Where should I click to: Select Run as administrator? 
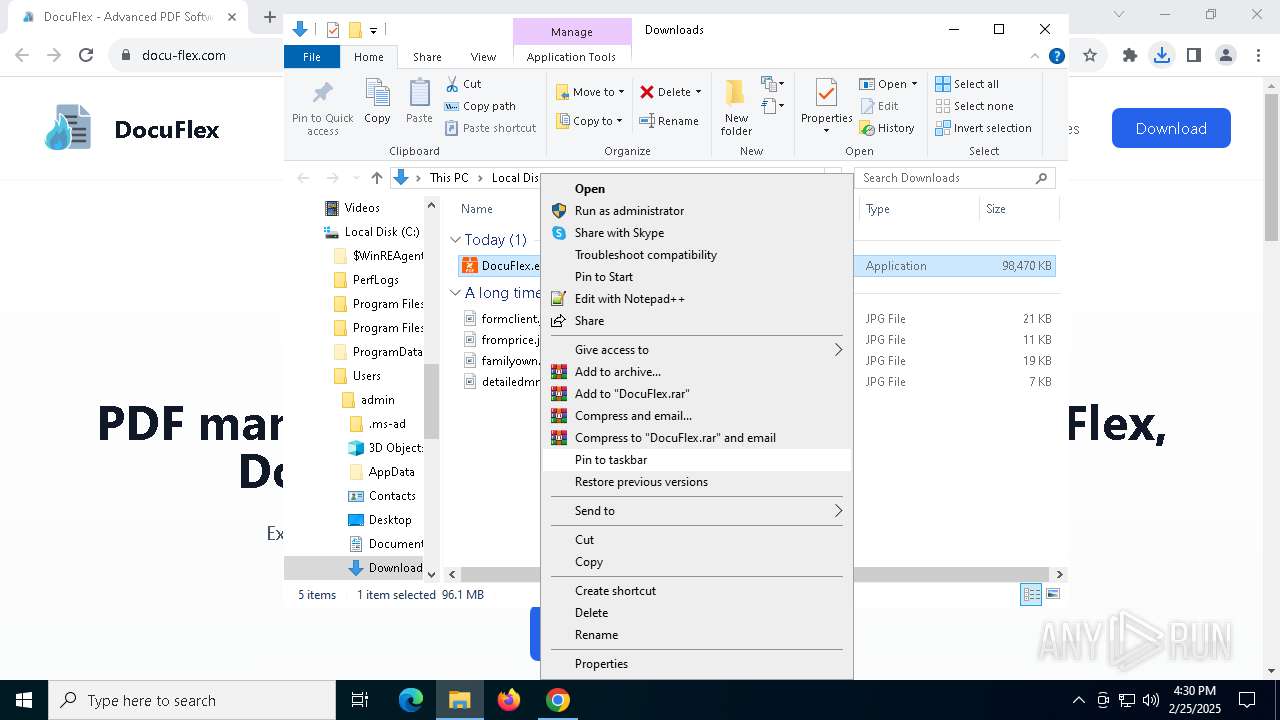click(697, 211)
